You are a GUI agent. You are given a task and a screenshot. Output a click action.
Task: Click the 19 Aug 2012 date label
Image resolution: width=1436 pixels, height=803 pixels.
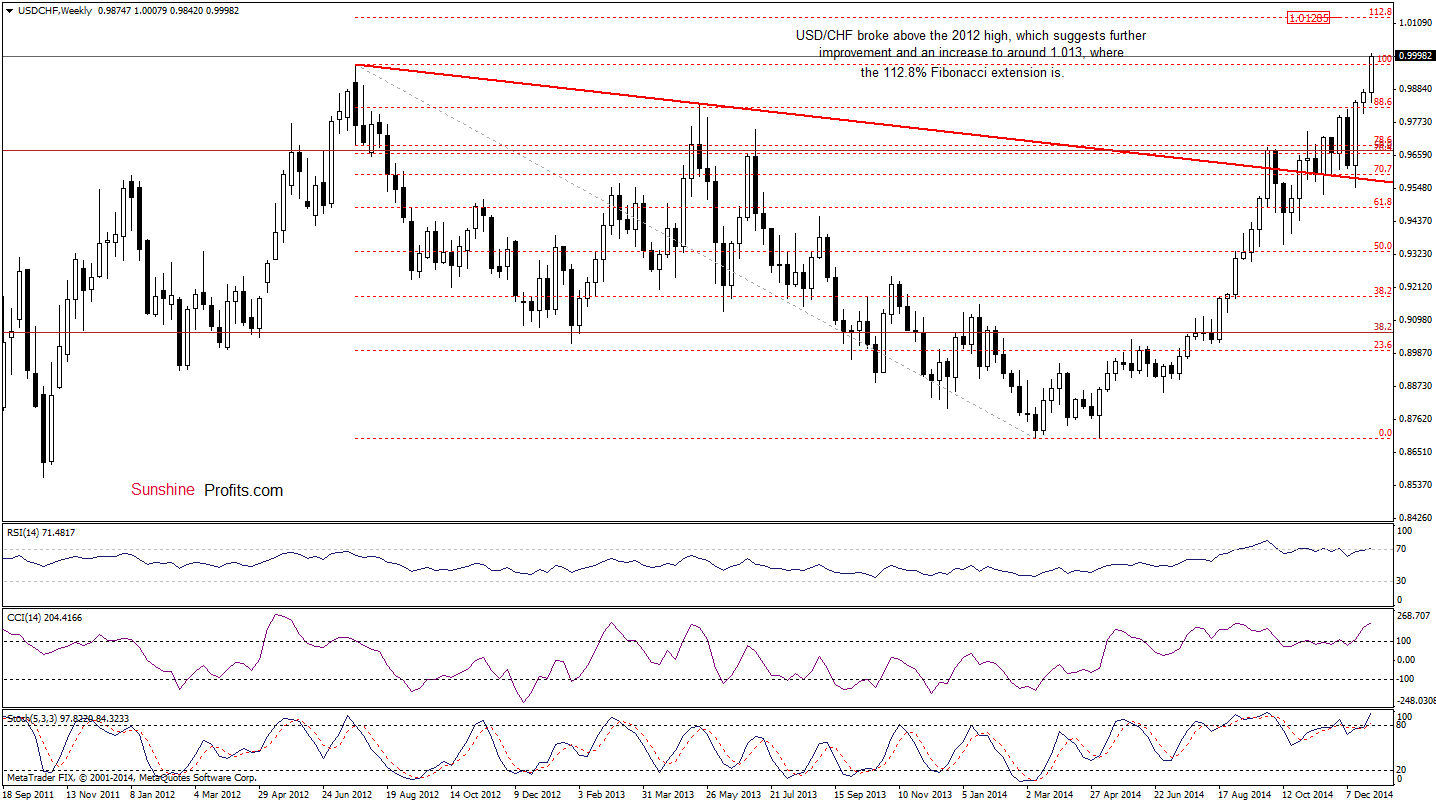(411, 794)
